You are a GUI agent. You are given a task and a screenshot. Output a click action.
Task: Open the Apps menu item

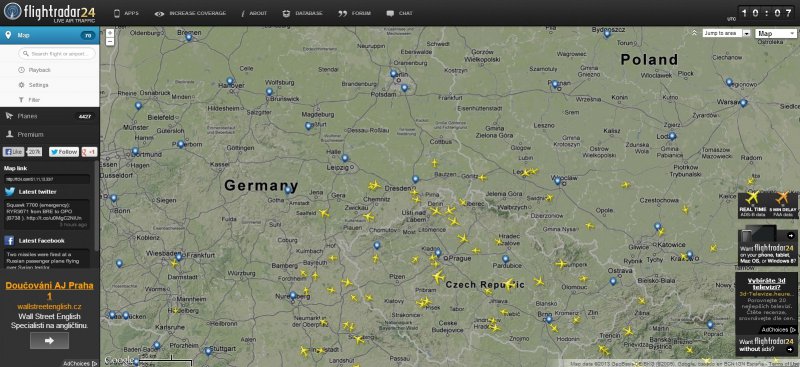point(126,13)
